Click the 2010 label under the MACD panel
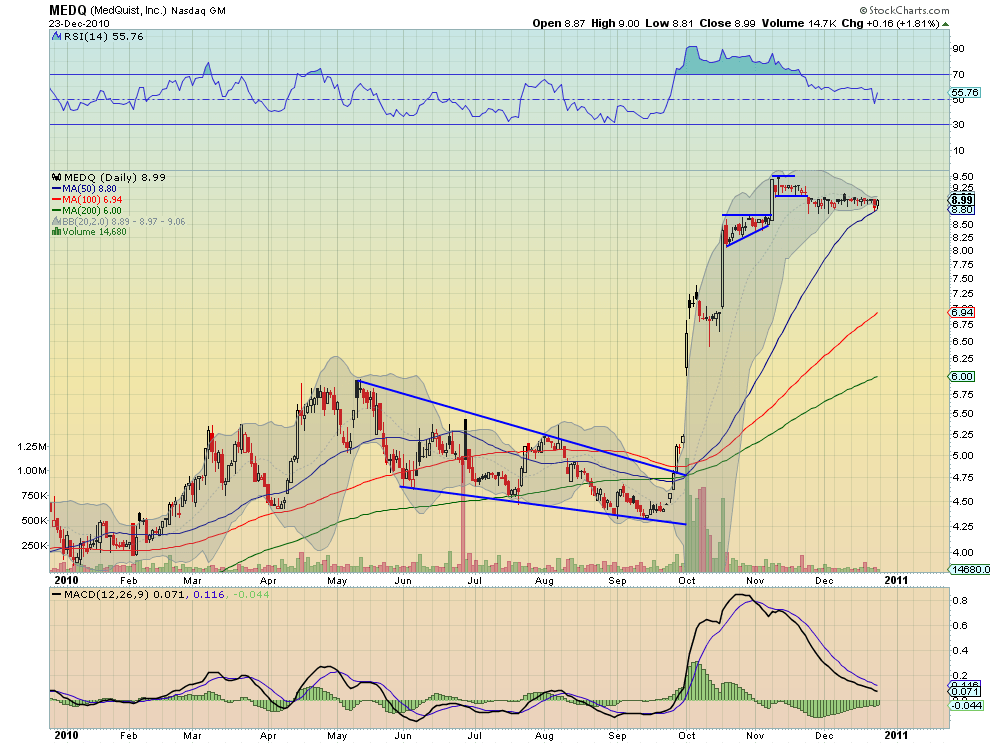990x744 pixels. [66, 735]
